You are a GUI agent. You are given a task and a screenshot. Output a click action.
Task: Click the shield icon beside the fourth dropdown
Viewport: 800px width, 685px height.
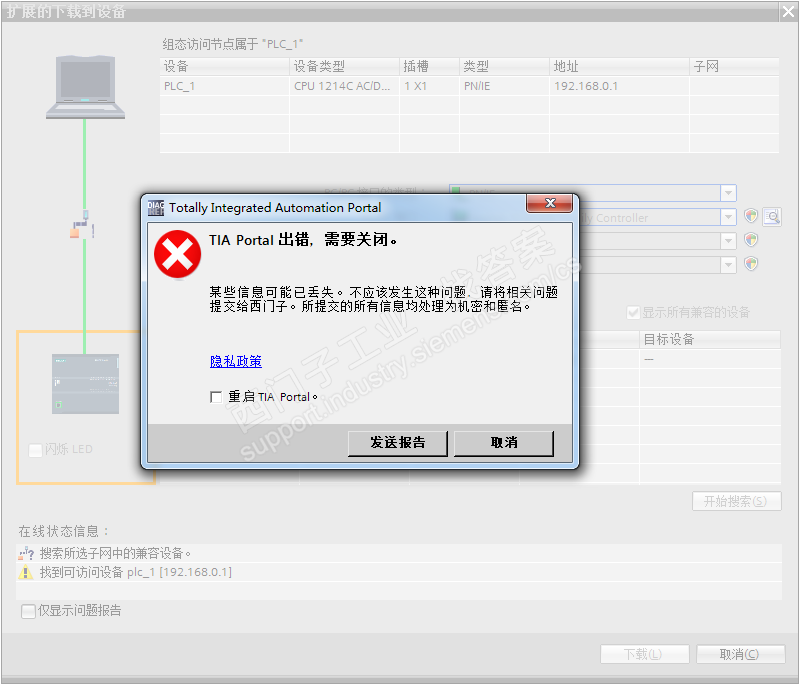tap(751, 264)
